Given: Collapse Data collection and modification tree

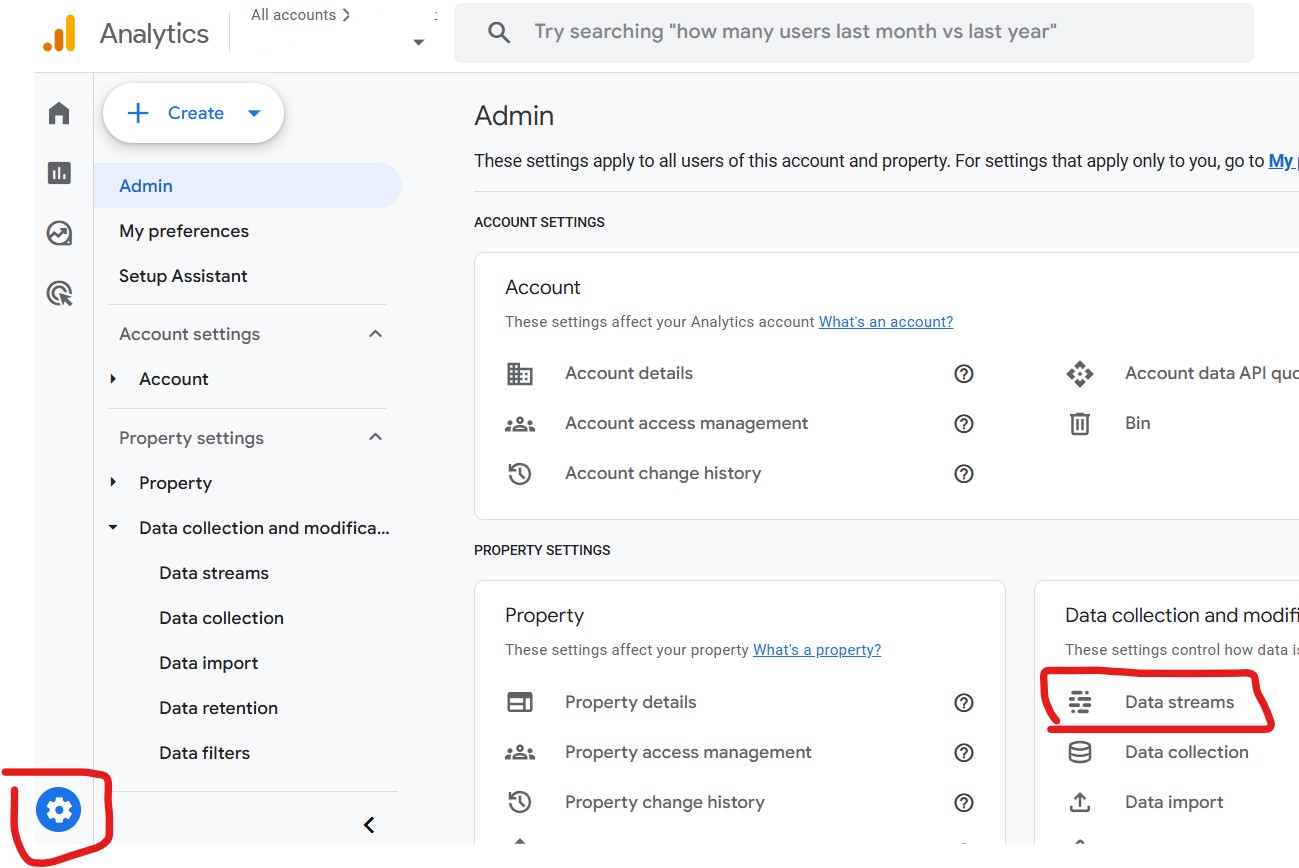Looking at the screenshot, I should click(114, 528).
